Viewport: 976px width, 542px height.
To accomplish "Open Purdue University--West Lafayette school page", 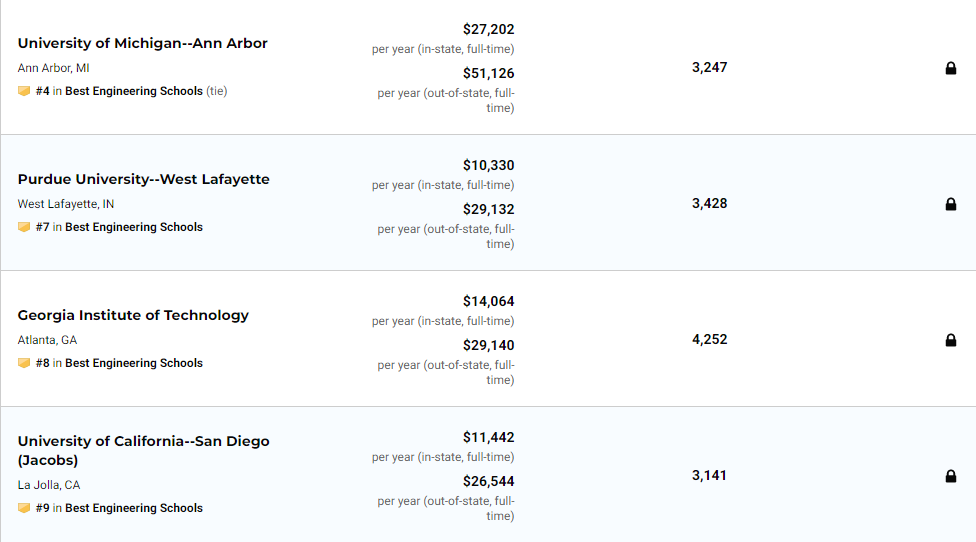I will pyautogui.click(x=144, y=179).
